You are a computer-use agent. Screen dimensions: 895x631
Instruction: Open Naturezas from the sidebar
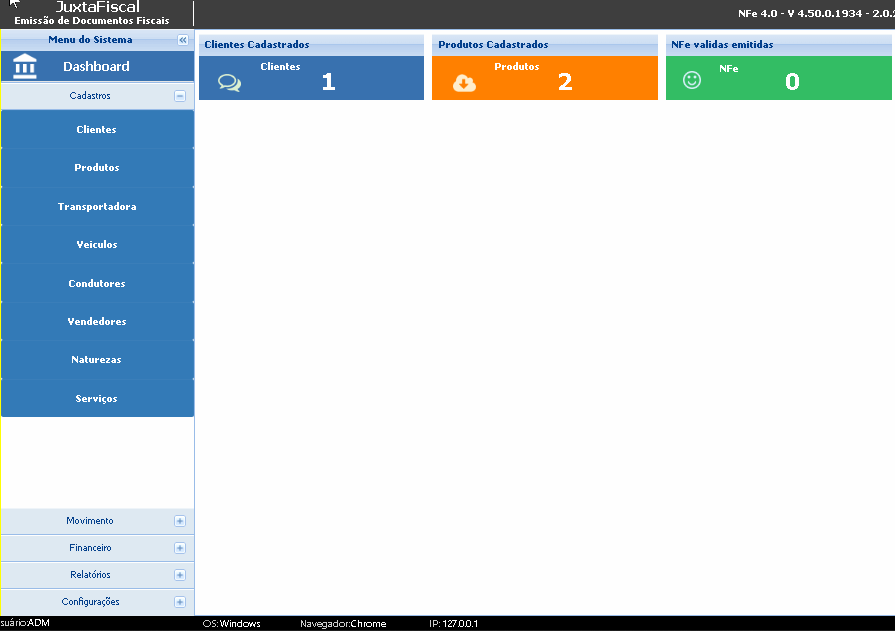pos(97,360)
